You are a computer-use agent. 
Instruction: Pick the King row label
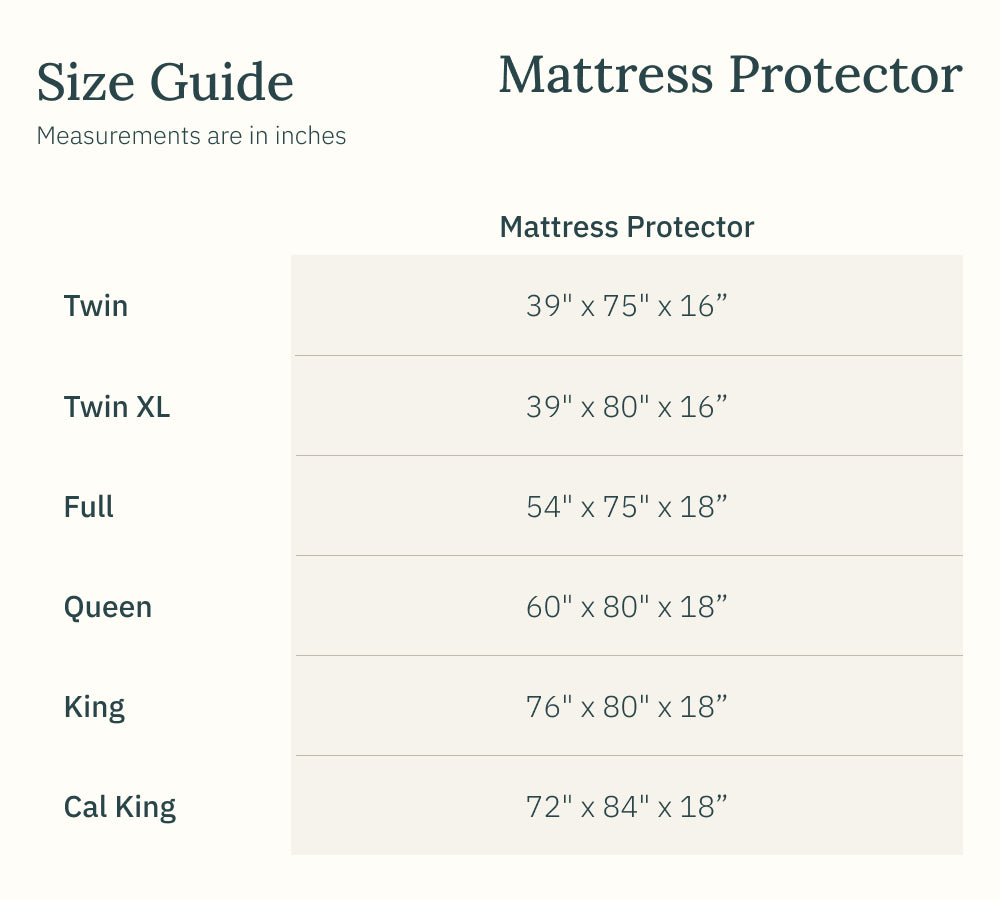[x=94, y=707]
